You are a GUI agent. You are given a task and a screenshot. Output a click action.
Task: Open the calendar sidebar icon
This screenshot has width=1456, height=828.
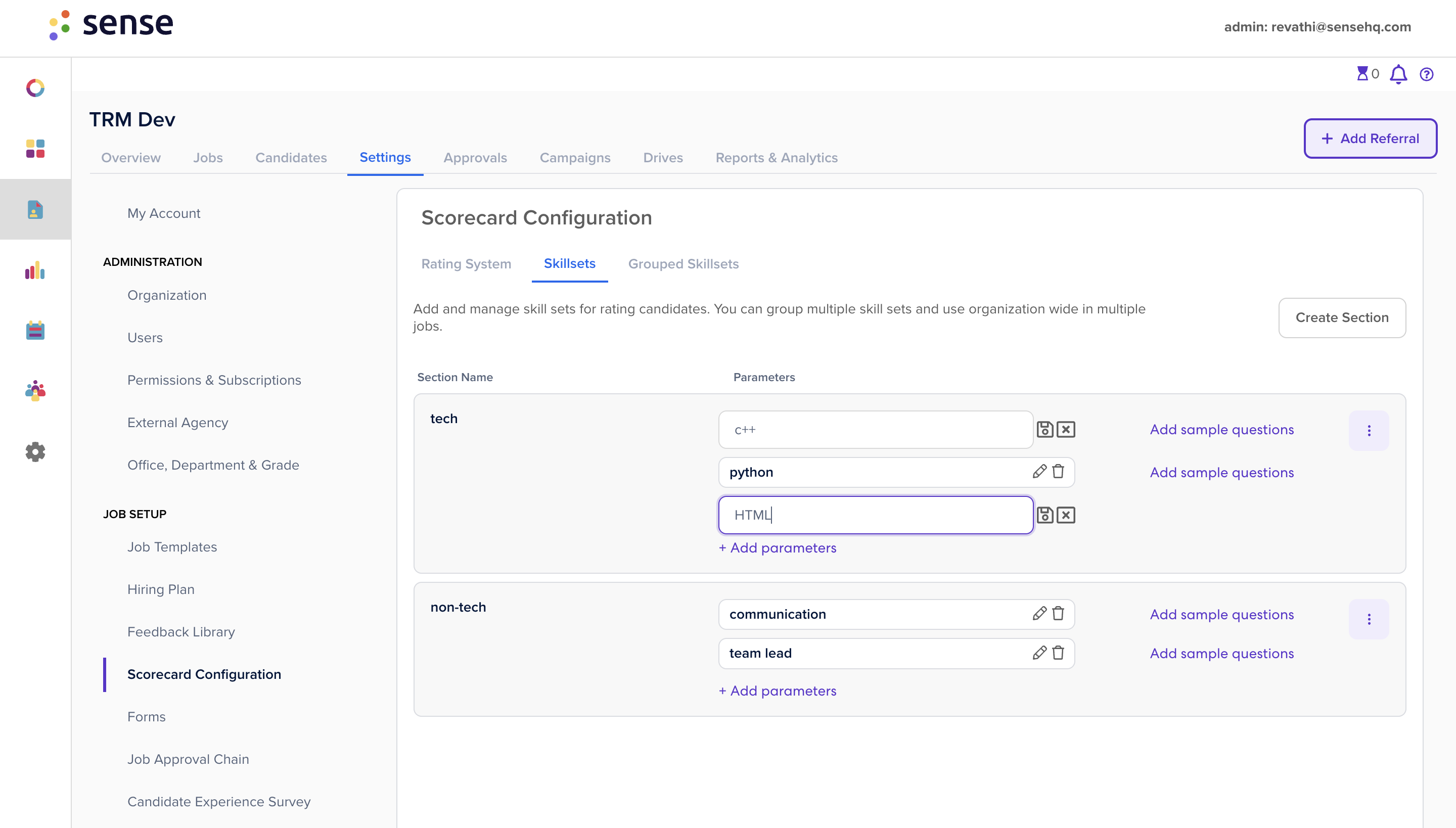tap(35, 331)
